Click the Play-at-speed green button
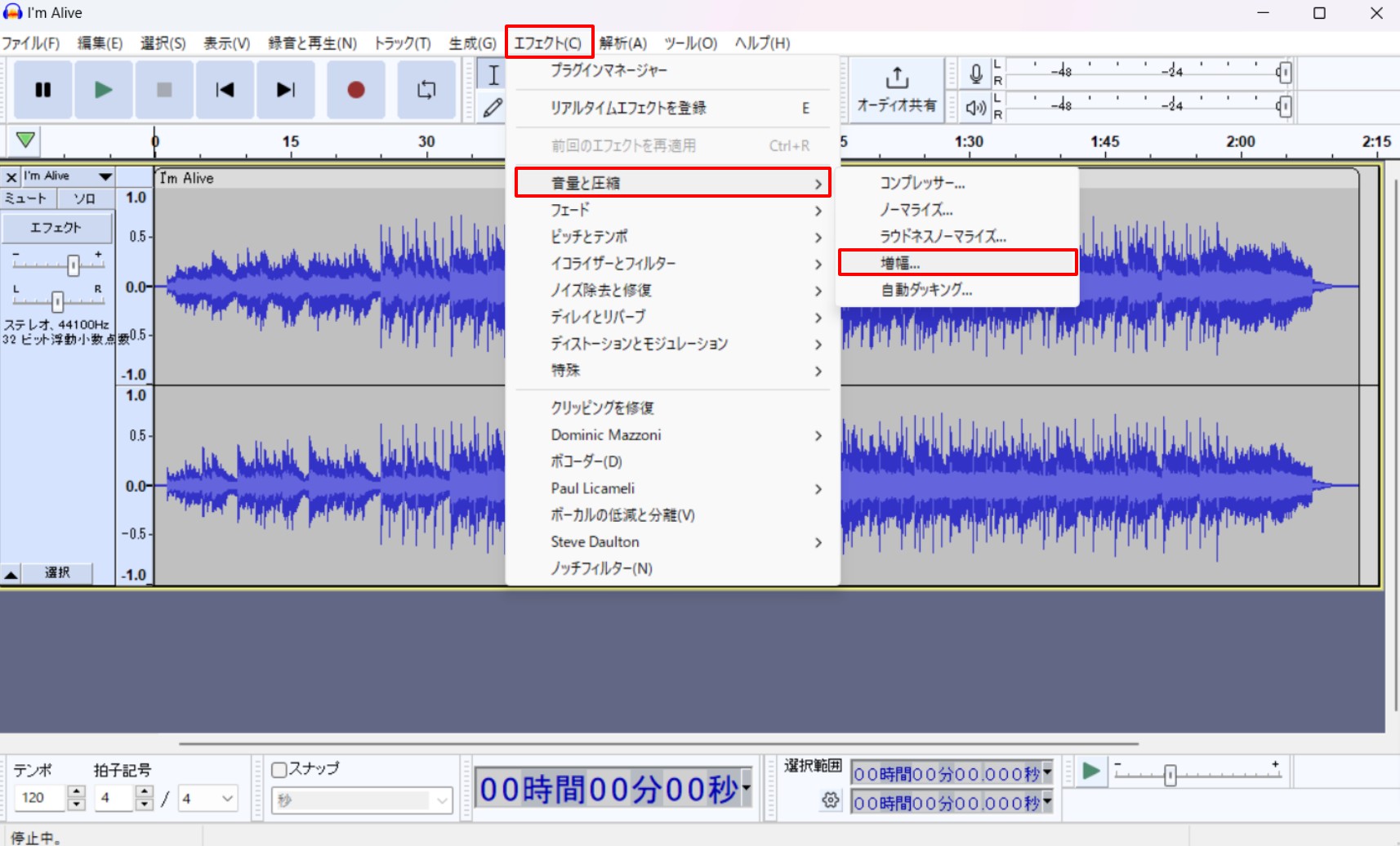The image size is (1400, 846). 1090,771
